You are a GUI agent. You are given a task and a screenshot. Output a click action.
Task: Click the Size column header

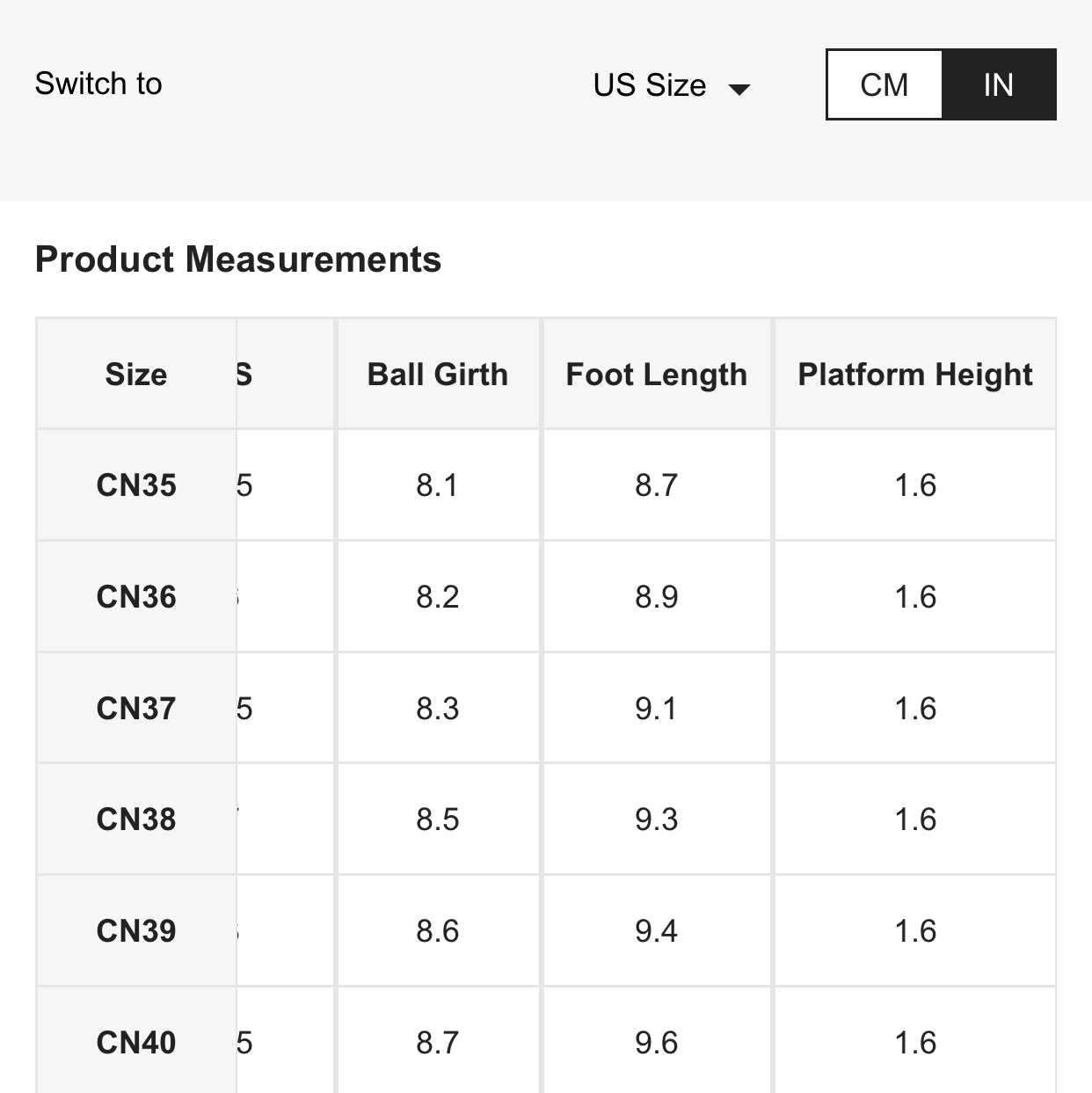[x=135, y=374]
